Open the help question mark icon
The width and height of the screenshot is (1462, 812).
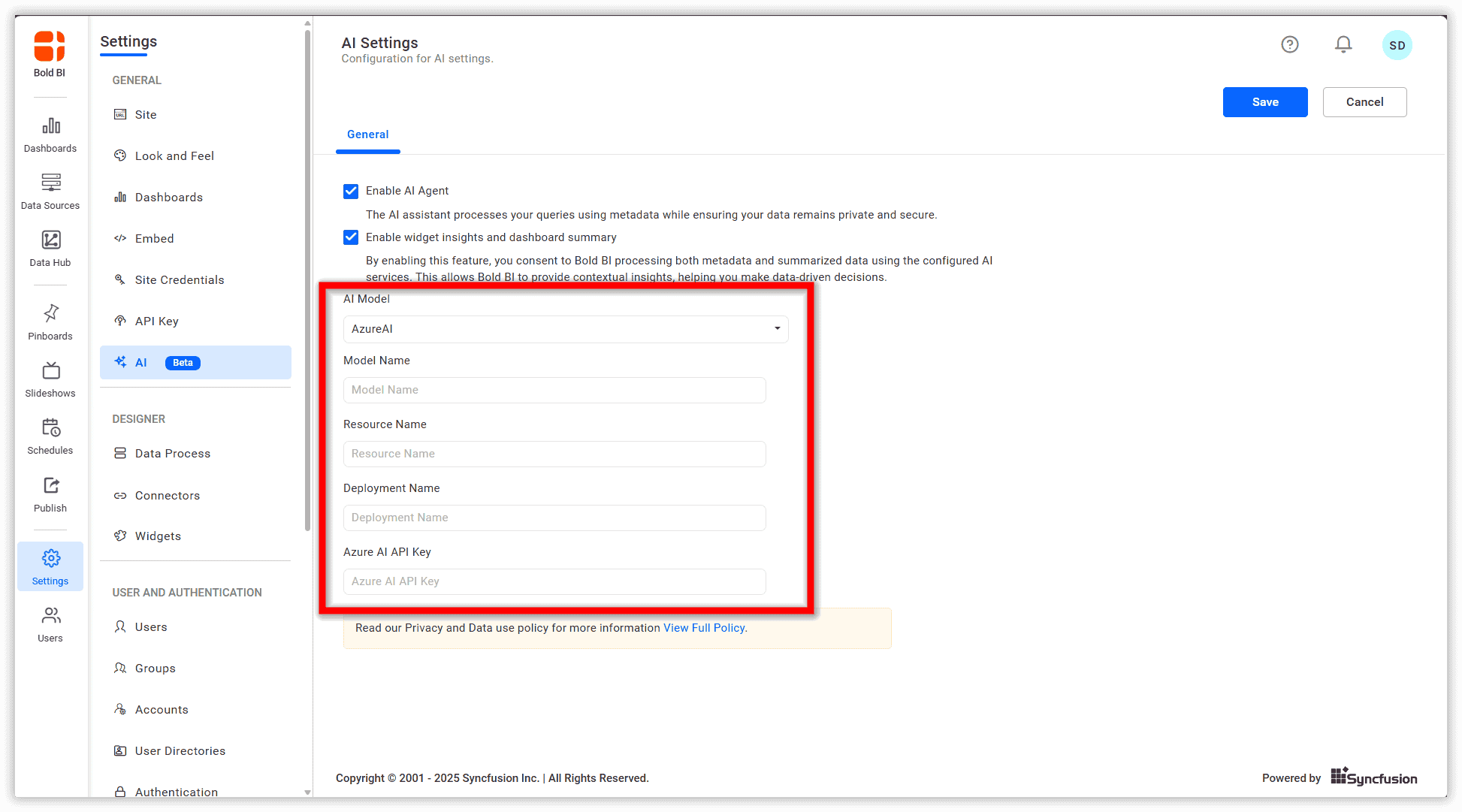[1290, 45]
